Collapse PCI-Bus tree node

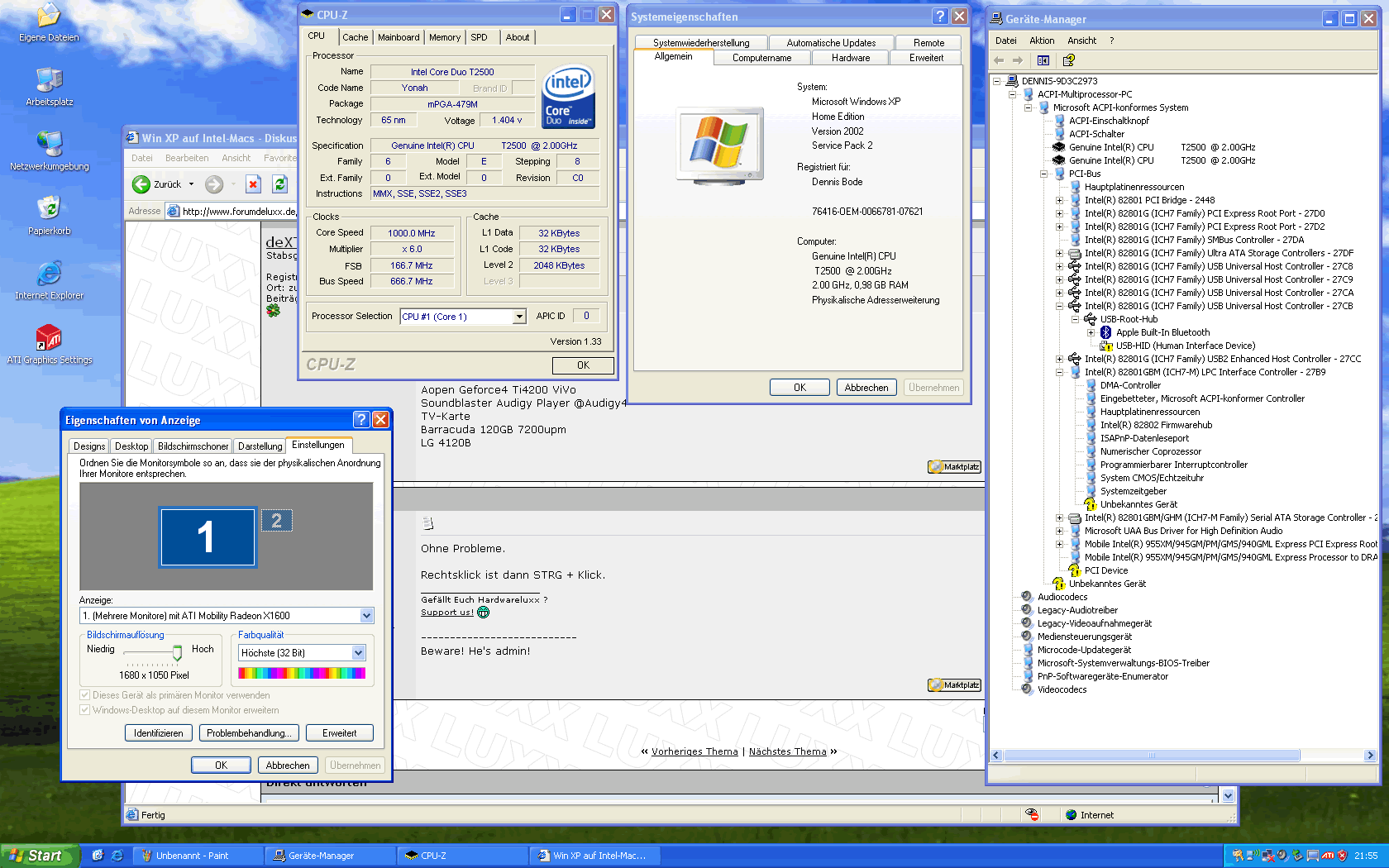coord(1043,174)
